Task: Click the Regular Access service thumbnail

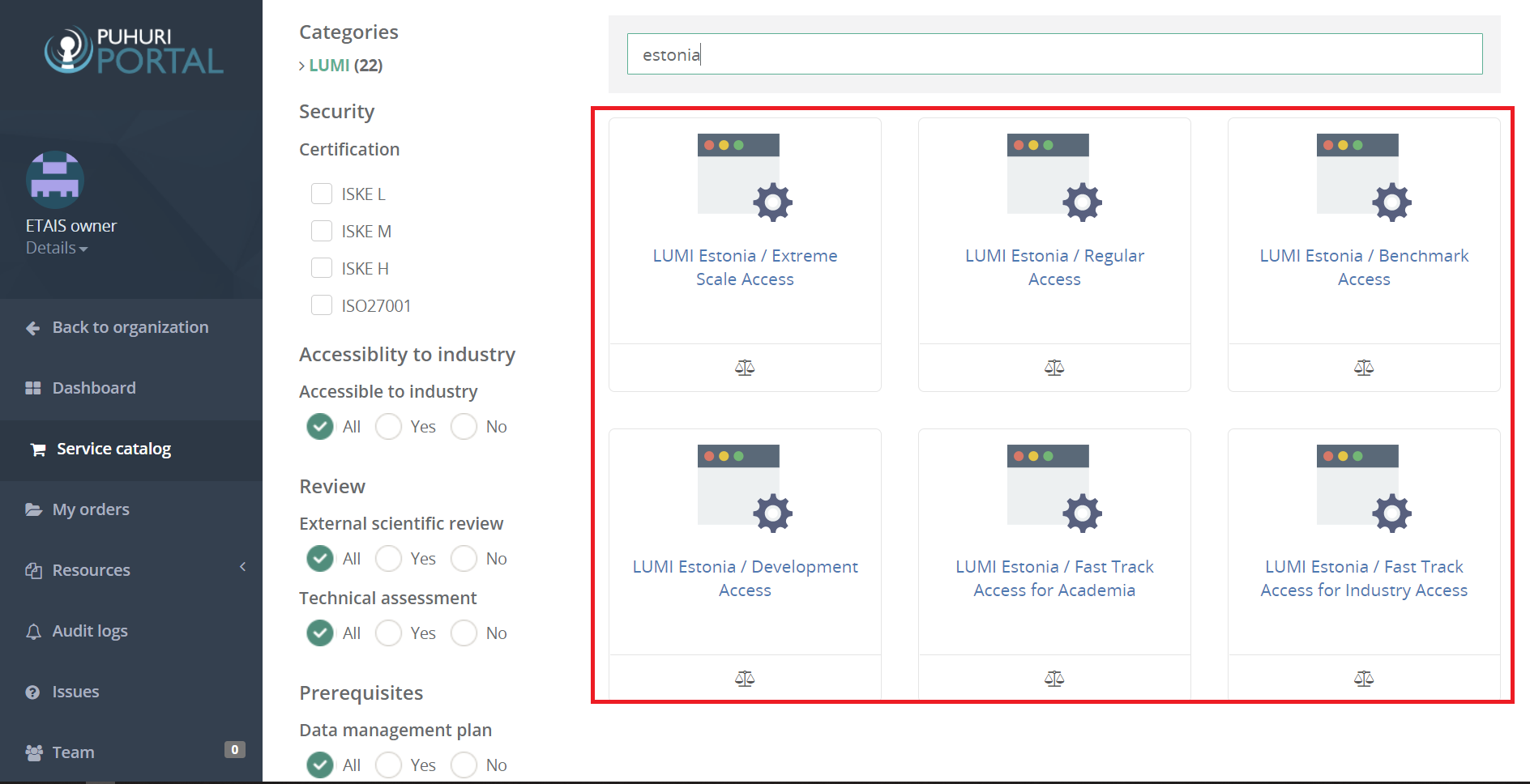Action: pos(1054,178)
